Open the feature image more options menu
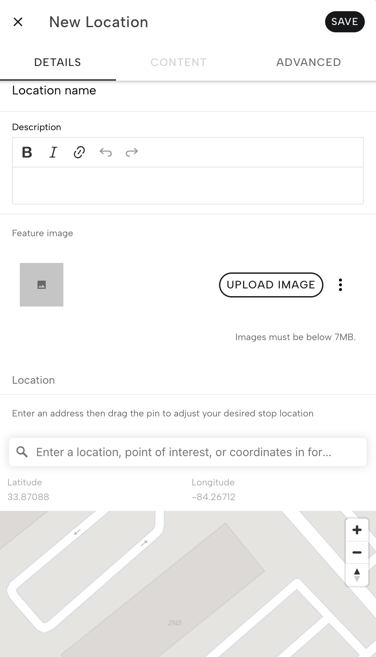 tap(340, 285)
